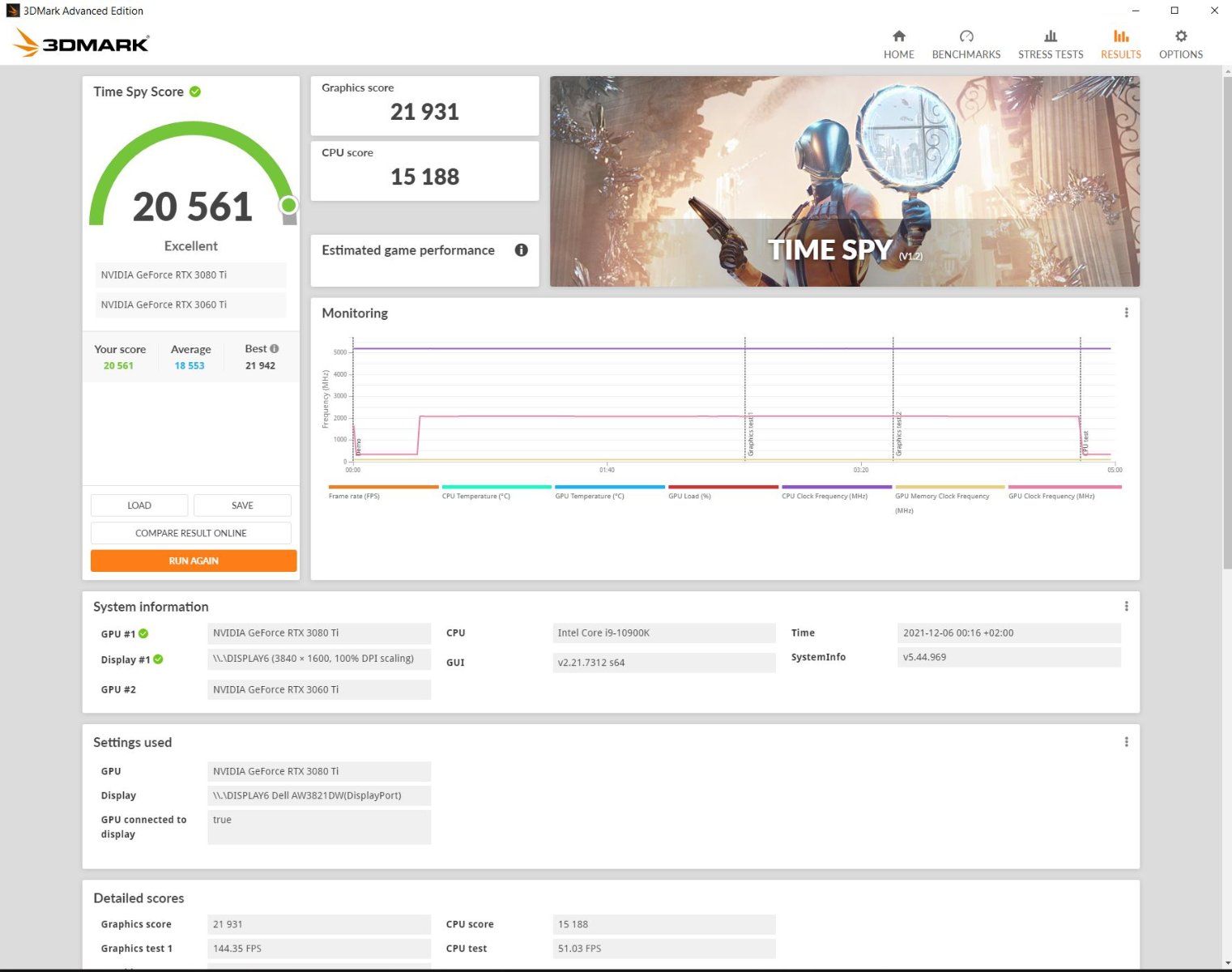Screen dimensions: 1232x972
Task: Toggle GPU Temperature legend swatch
Action: point(609,487)
